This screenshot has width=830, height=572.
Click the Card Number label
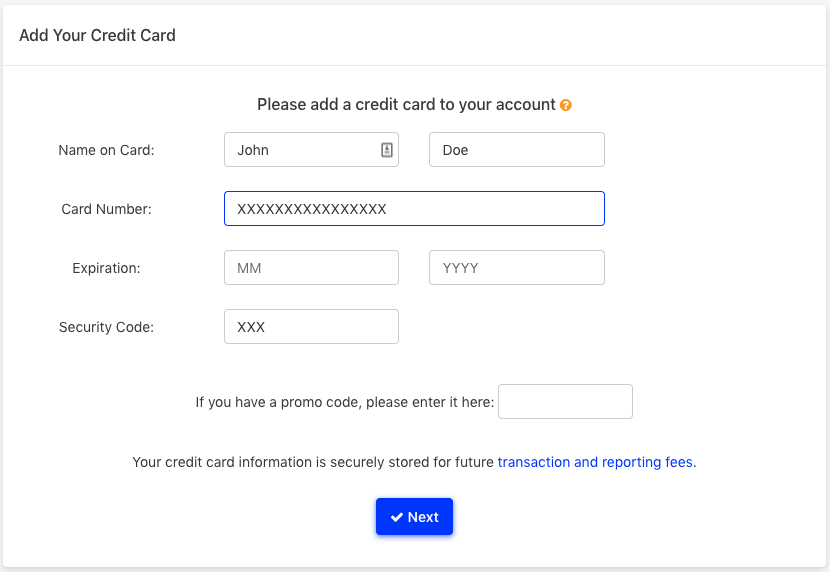[x=106, y=209]
